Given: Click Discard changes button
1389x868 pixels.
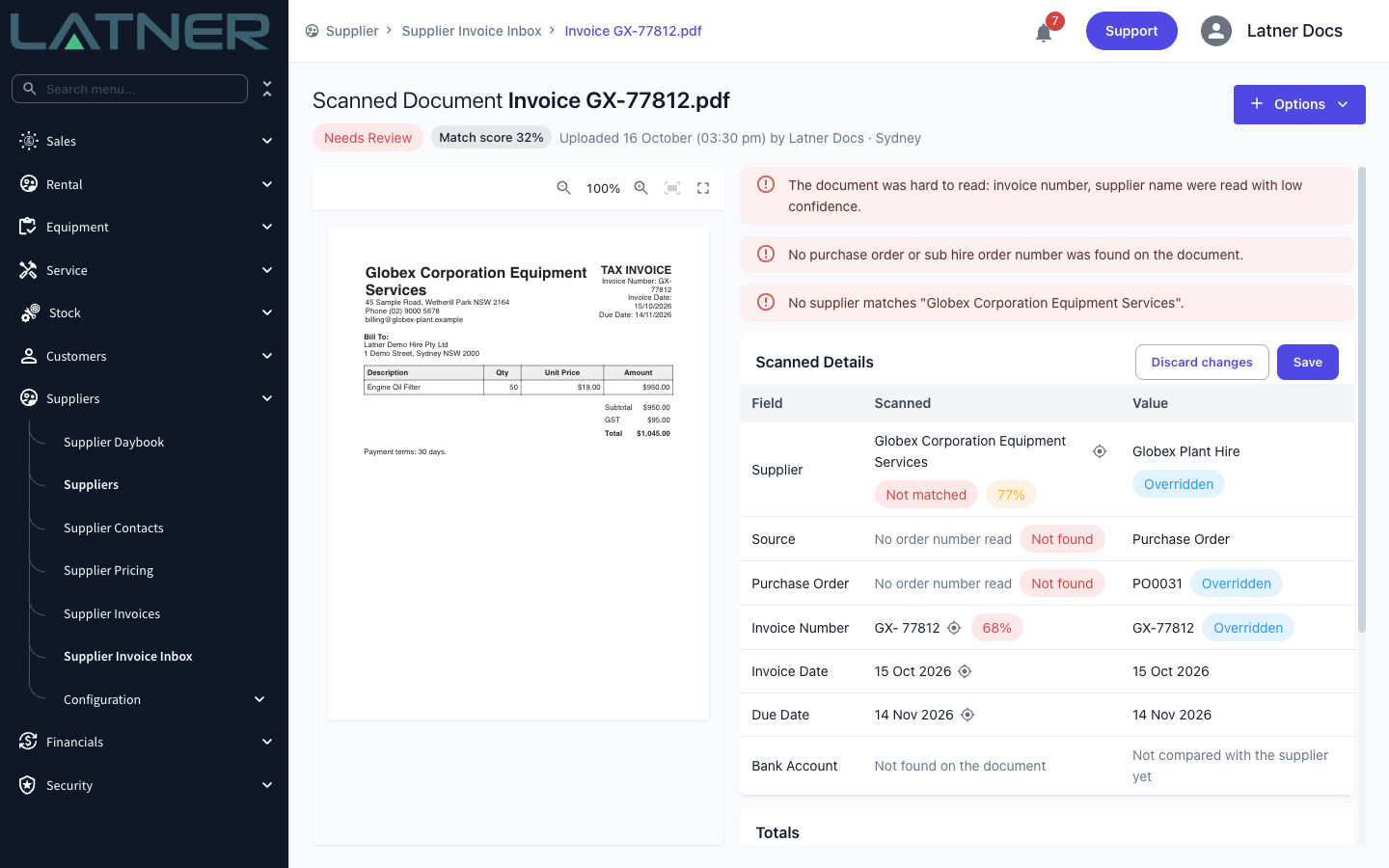Looking at the screenshot, I should (x=1202, y=362).
